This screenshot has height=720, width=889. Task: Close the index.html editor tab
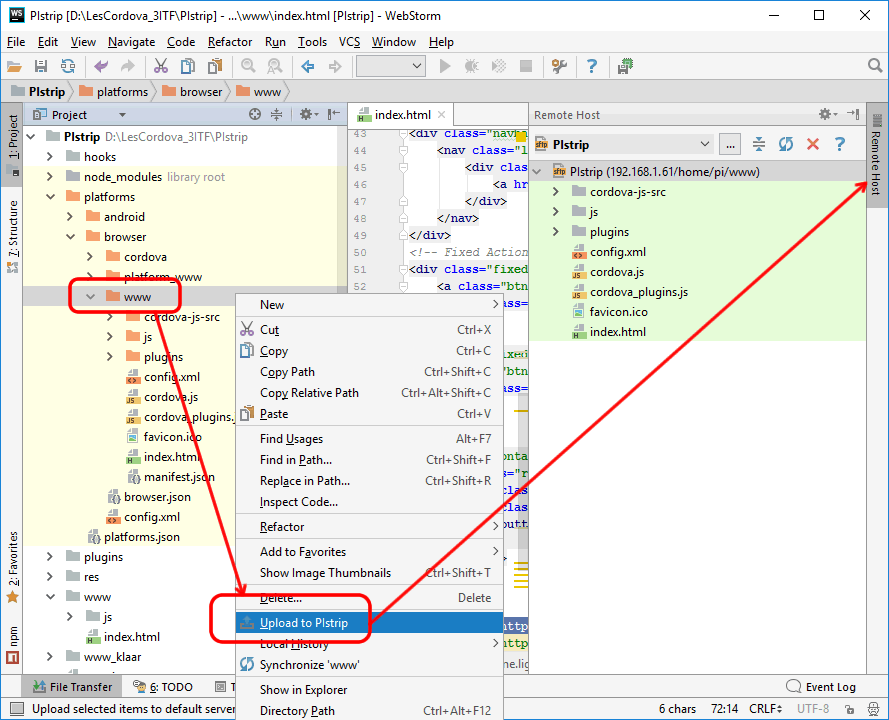441,115
